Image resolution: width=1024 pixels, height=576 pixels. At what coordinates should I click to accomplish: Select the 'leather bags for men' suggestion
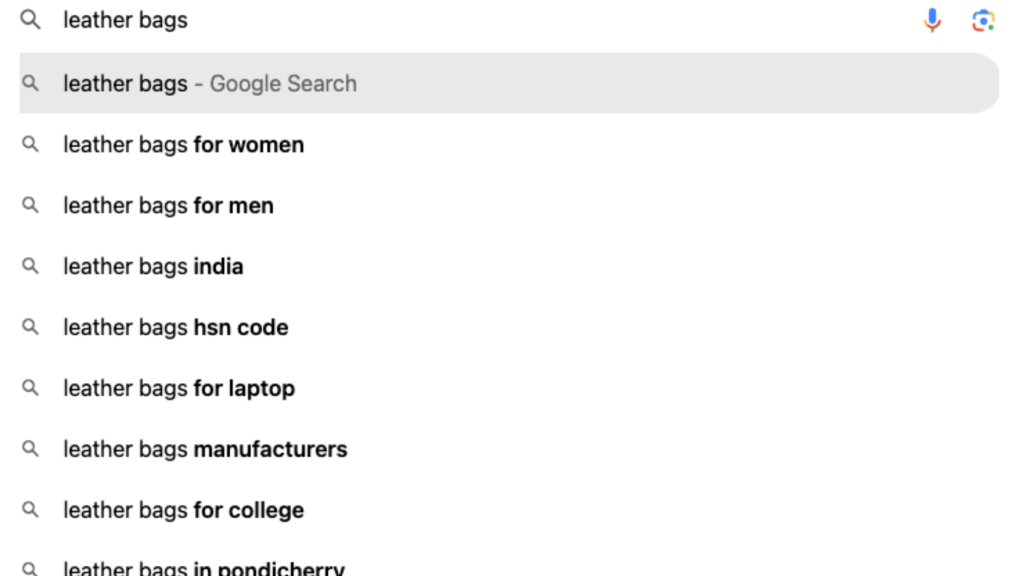click(169, 205)
